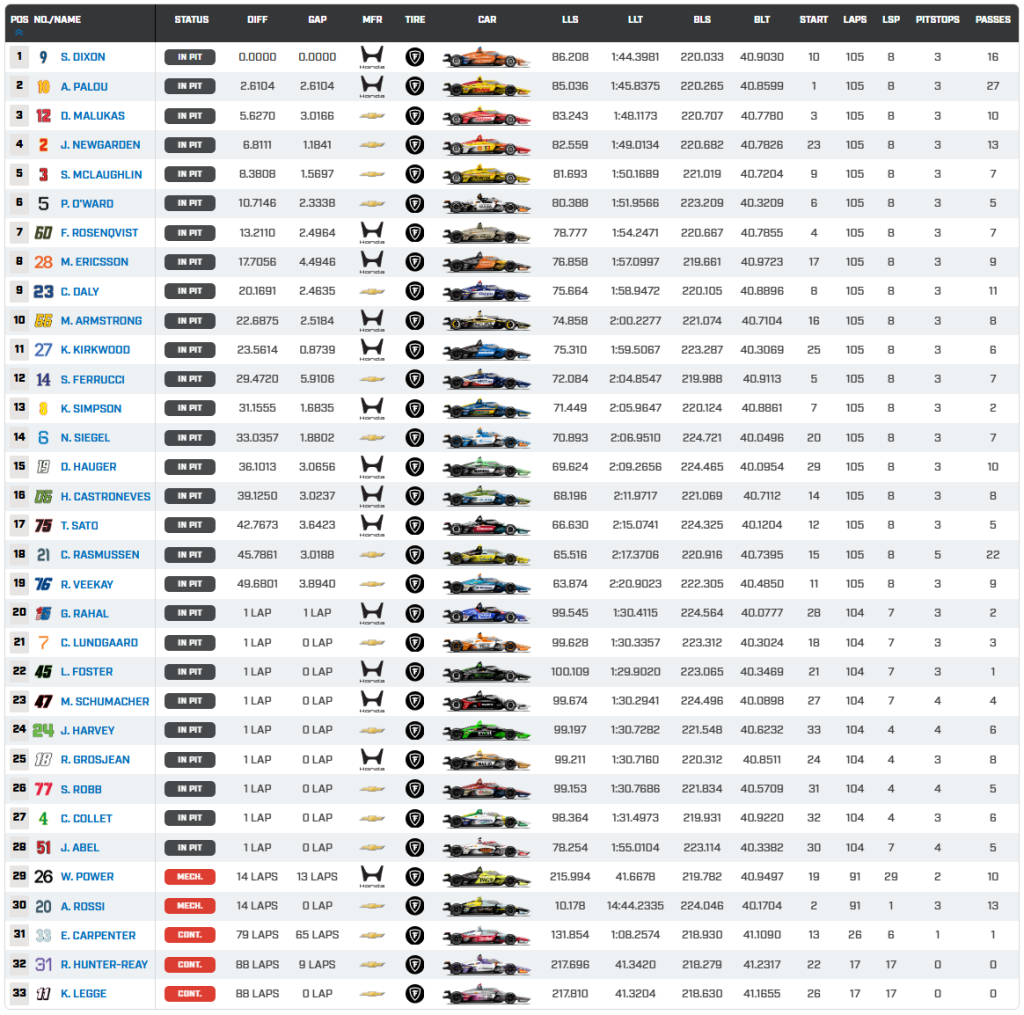1024x1015 pixels.
Task: Select passes value 27 in Palou row
Action: (993, 86)
